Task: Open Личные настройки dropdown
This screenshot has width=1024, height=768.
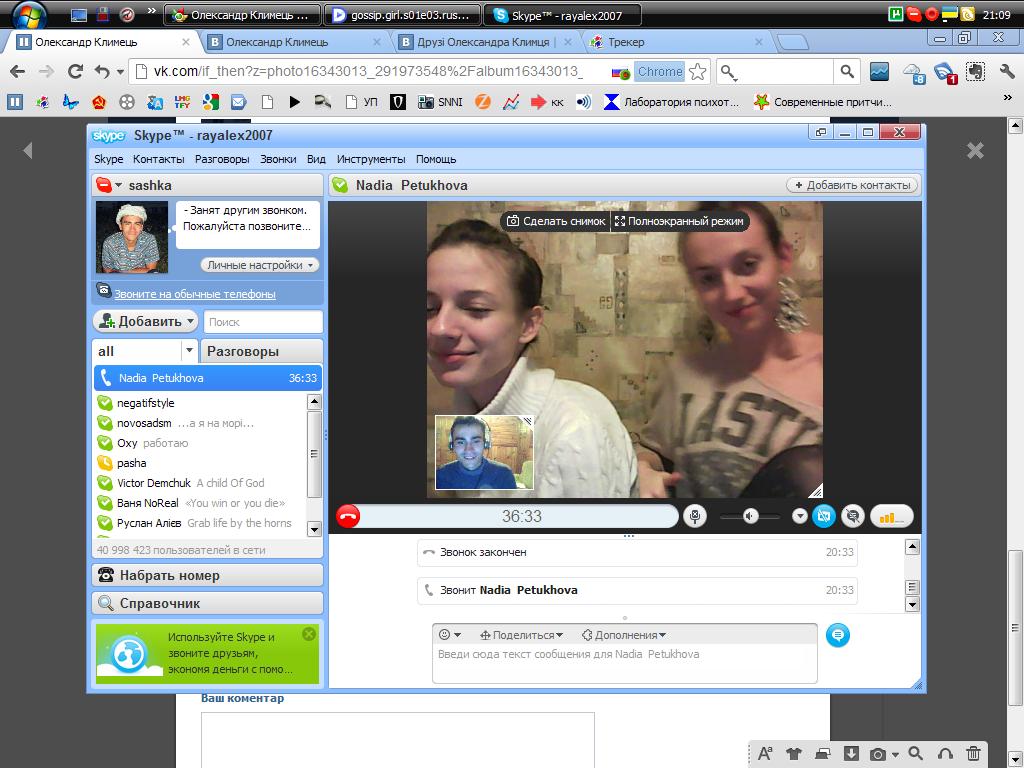Action: tap(260, 264)
